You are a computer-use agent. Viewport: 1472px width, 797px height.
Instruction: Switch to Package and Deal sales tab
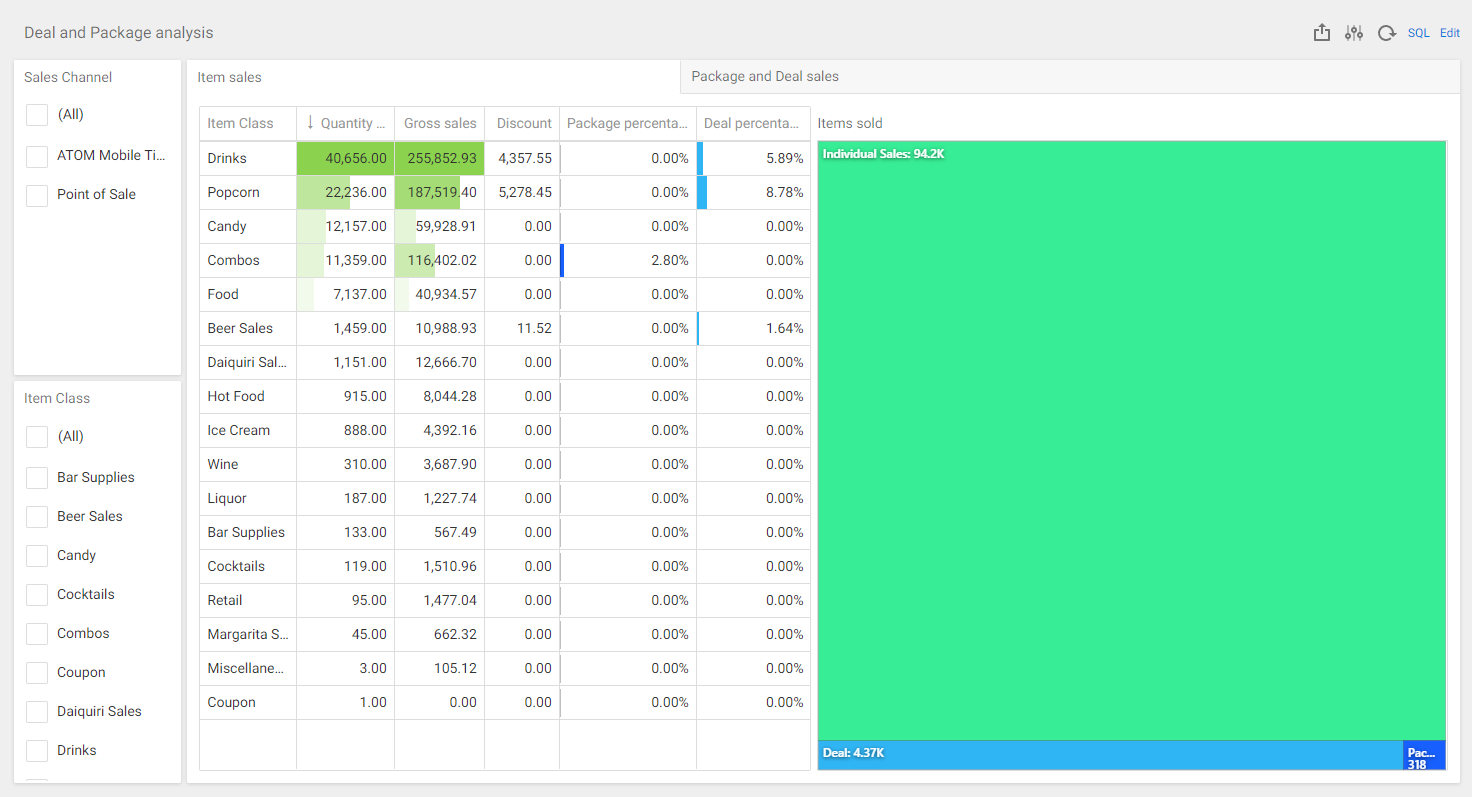point(765,76)
